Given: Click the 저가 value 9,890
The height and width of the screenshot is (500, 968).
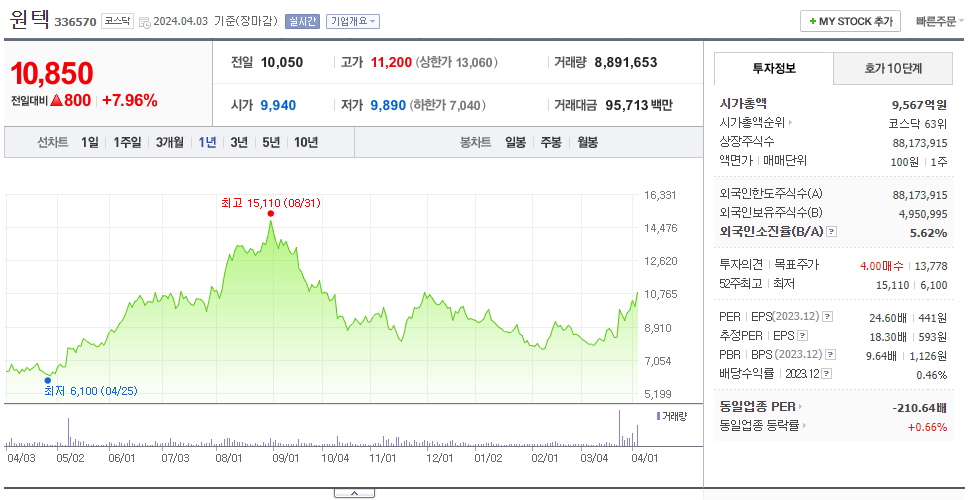Looking at the screenshot, I should tap(388, 106).
